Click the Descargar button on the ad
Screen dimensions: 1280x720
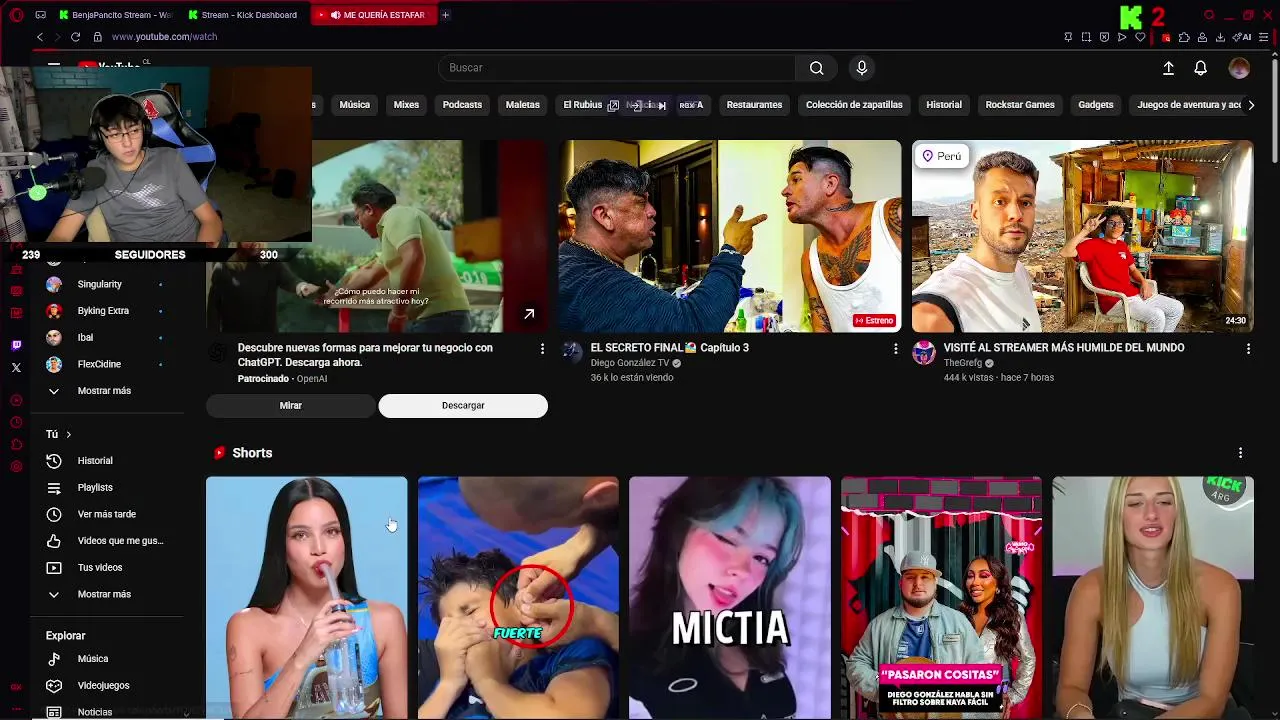[463, 406]
